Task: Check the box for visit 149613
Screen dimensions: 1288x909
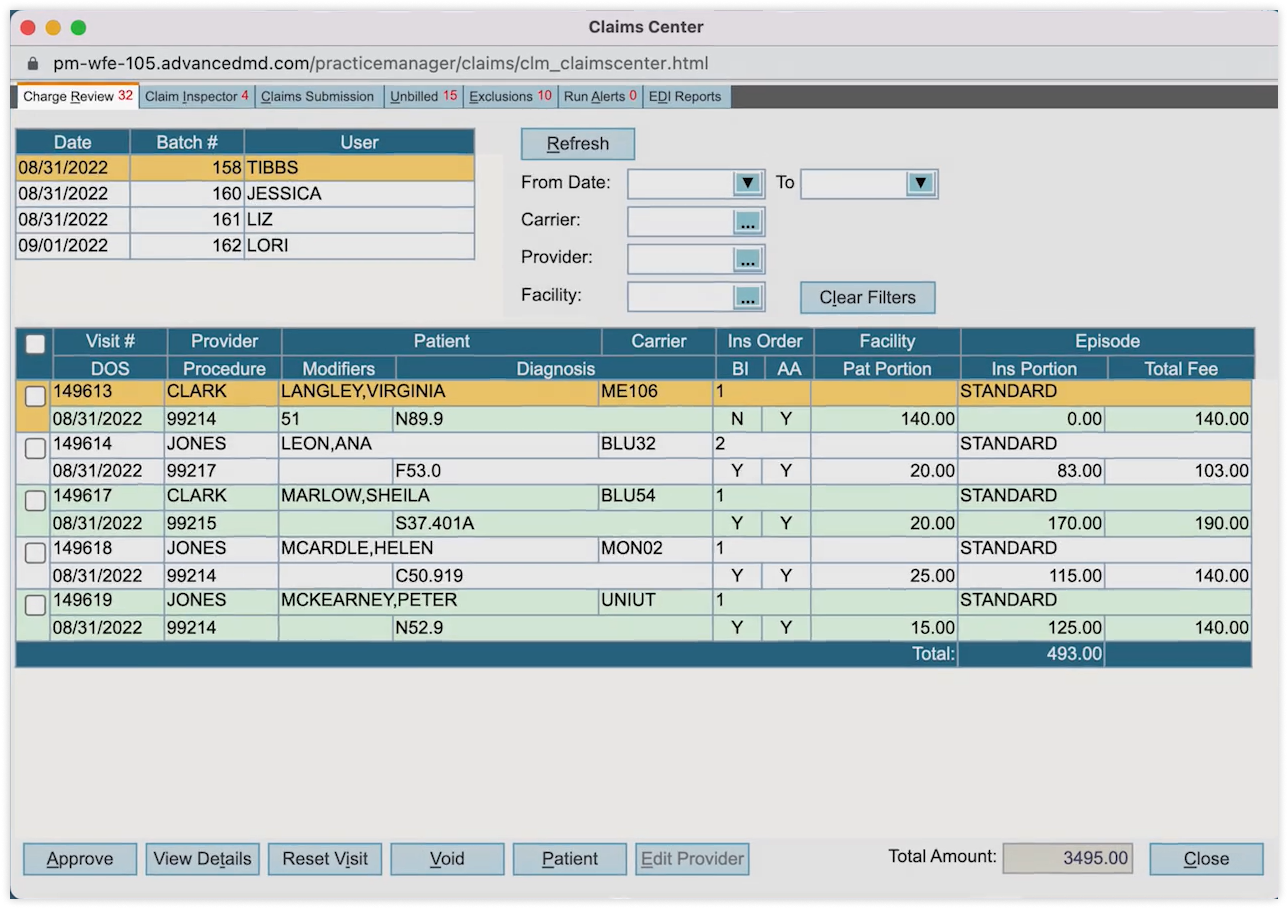Action: pos(35,396)
